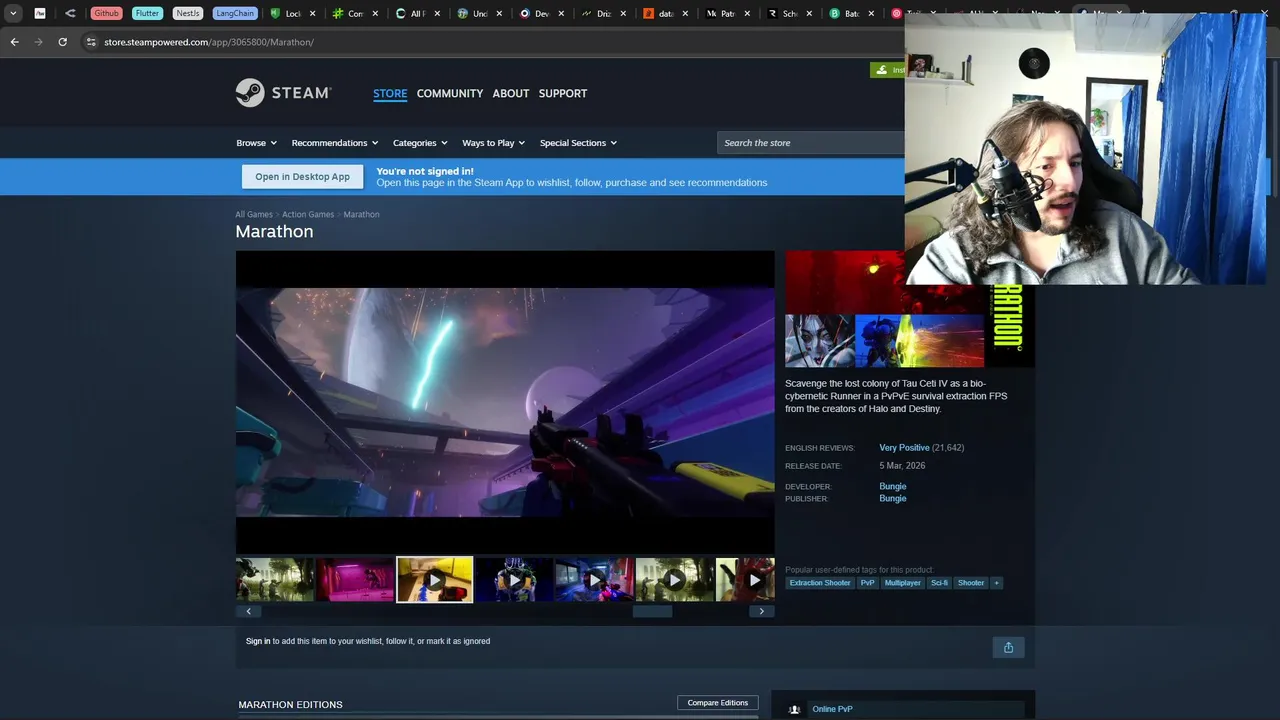
Task: Click the thumbnail strip left arrow
Action: tap(248, 611)
